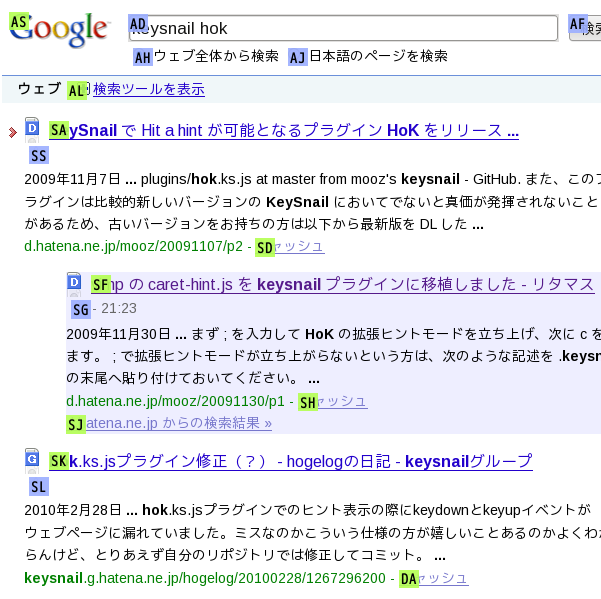Open the キャッシュ link after d.hatena.ne.jp/mooz/20091107/p2
Image resolution: width=601 pixels, height=599 pixels.
pyautogui.click(x=291, y=246)
